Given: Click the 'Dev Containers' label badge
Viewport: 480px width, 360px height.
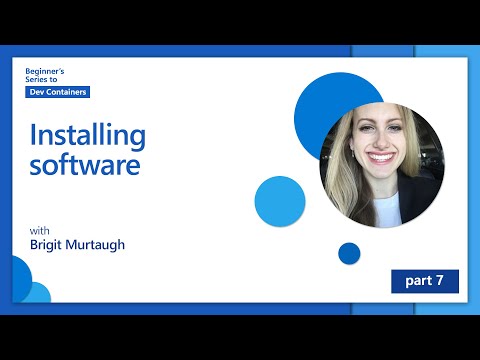Looking at the screenshot, I should (x=58, y=92).
